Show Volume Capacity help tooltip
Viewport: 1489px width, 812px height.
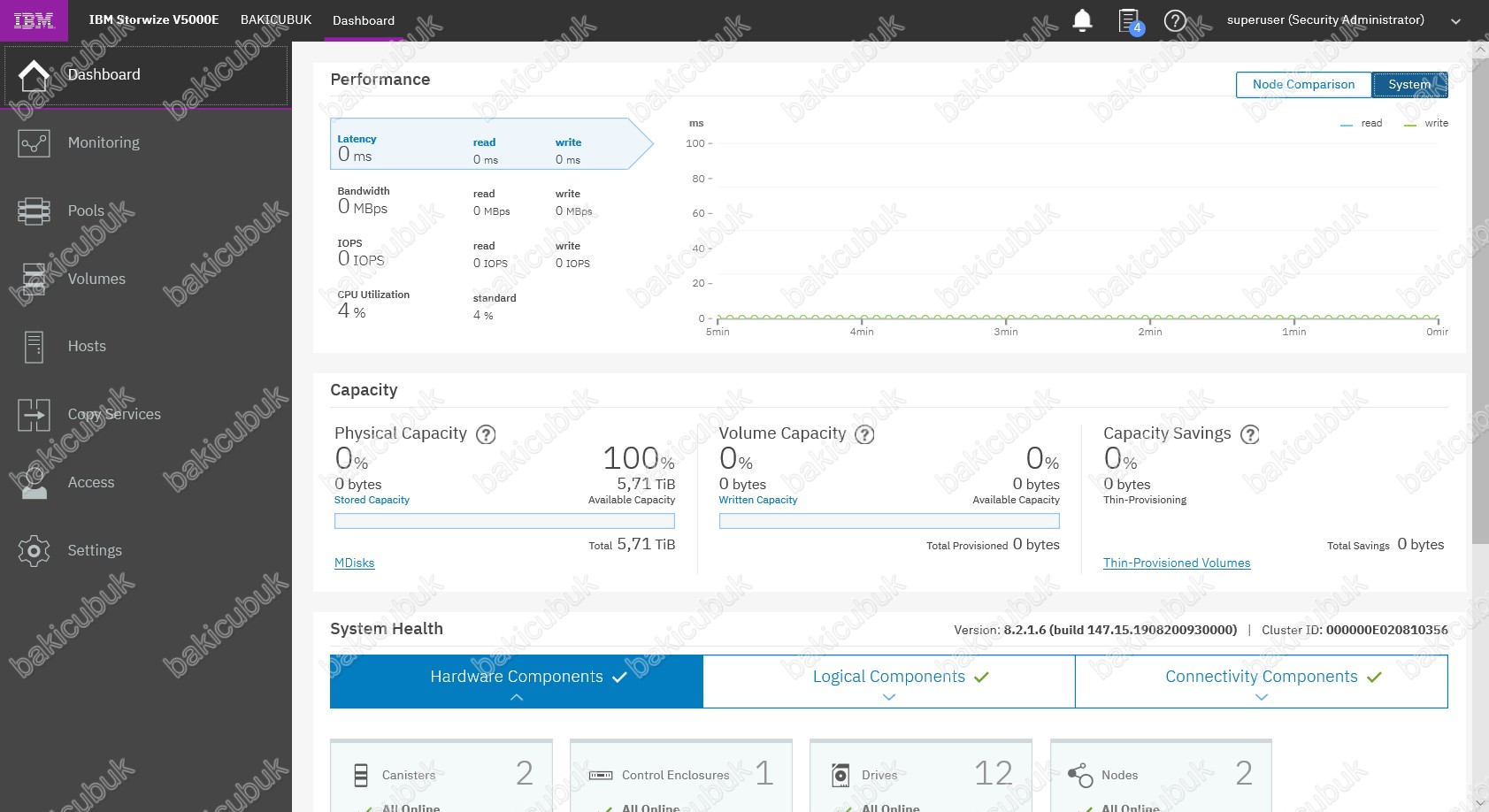click(864, 434)
